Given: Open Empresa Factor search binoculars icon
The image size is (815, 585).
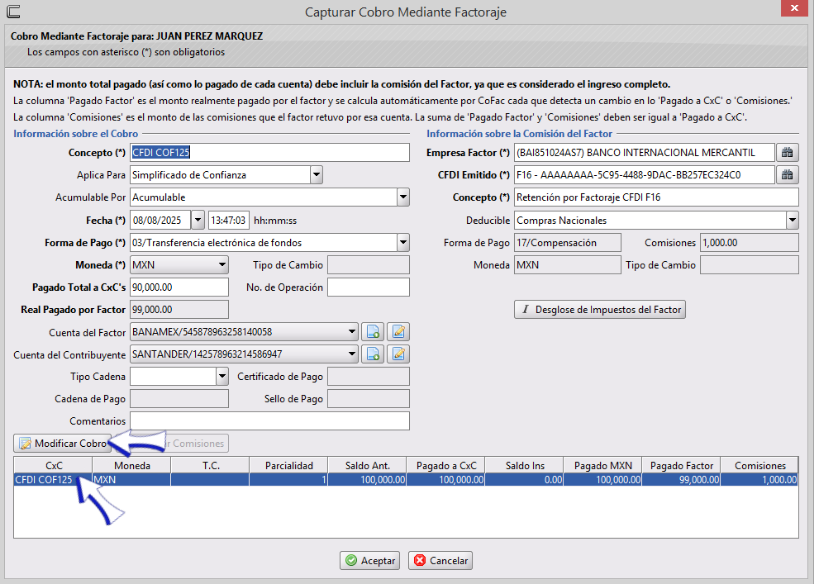Looking at the screenshot, I should point(787,153).
